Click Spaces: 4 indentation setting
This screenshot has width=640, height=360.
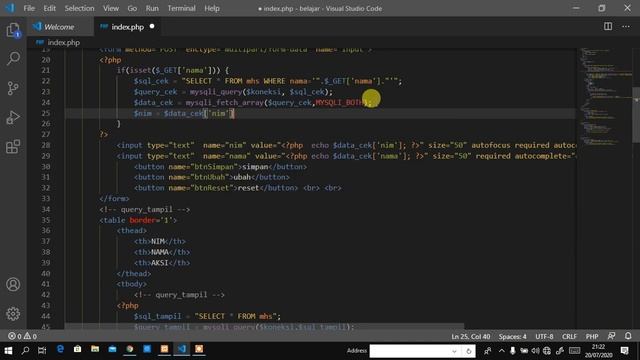click(x=512, y=337)
